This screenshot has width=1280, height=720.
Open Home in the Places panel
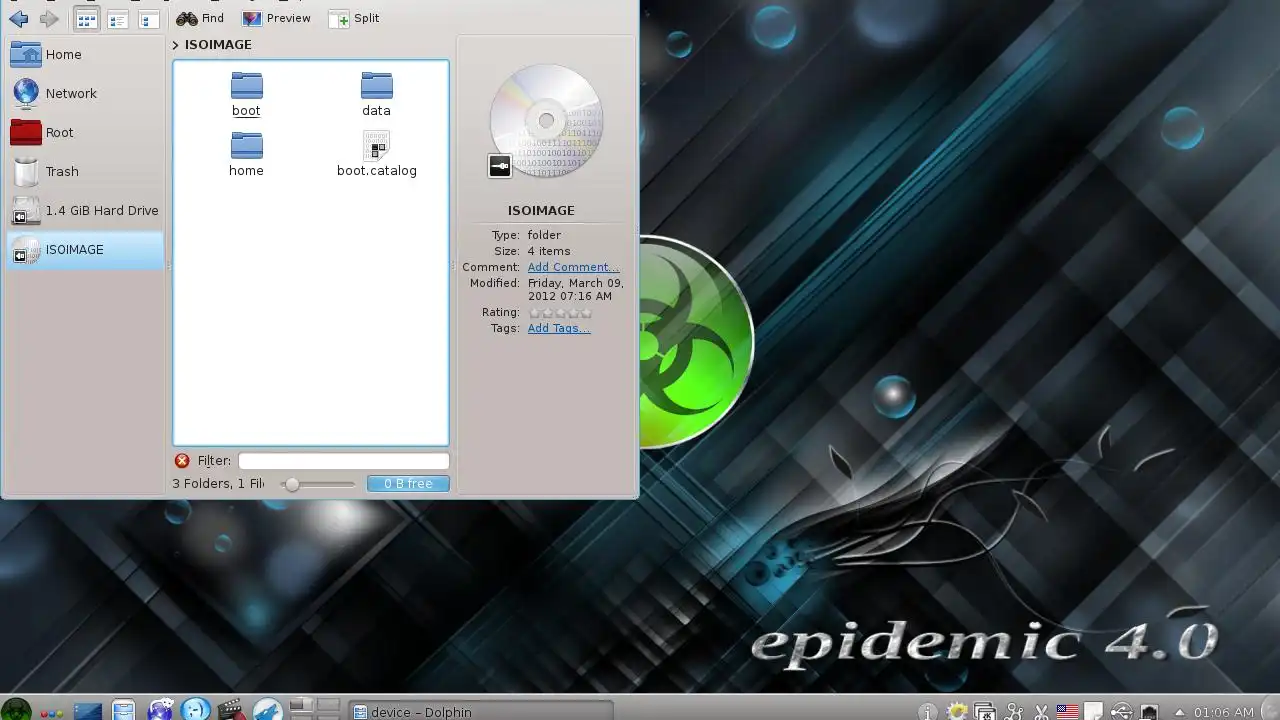pyautogui.click(x=85, y=54)
